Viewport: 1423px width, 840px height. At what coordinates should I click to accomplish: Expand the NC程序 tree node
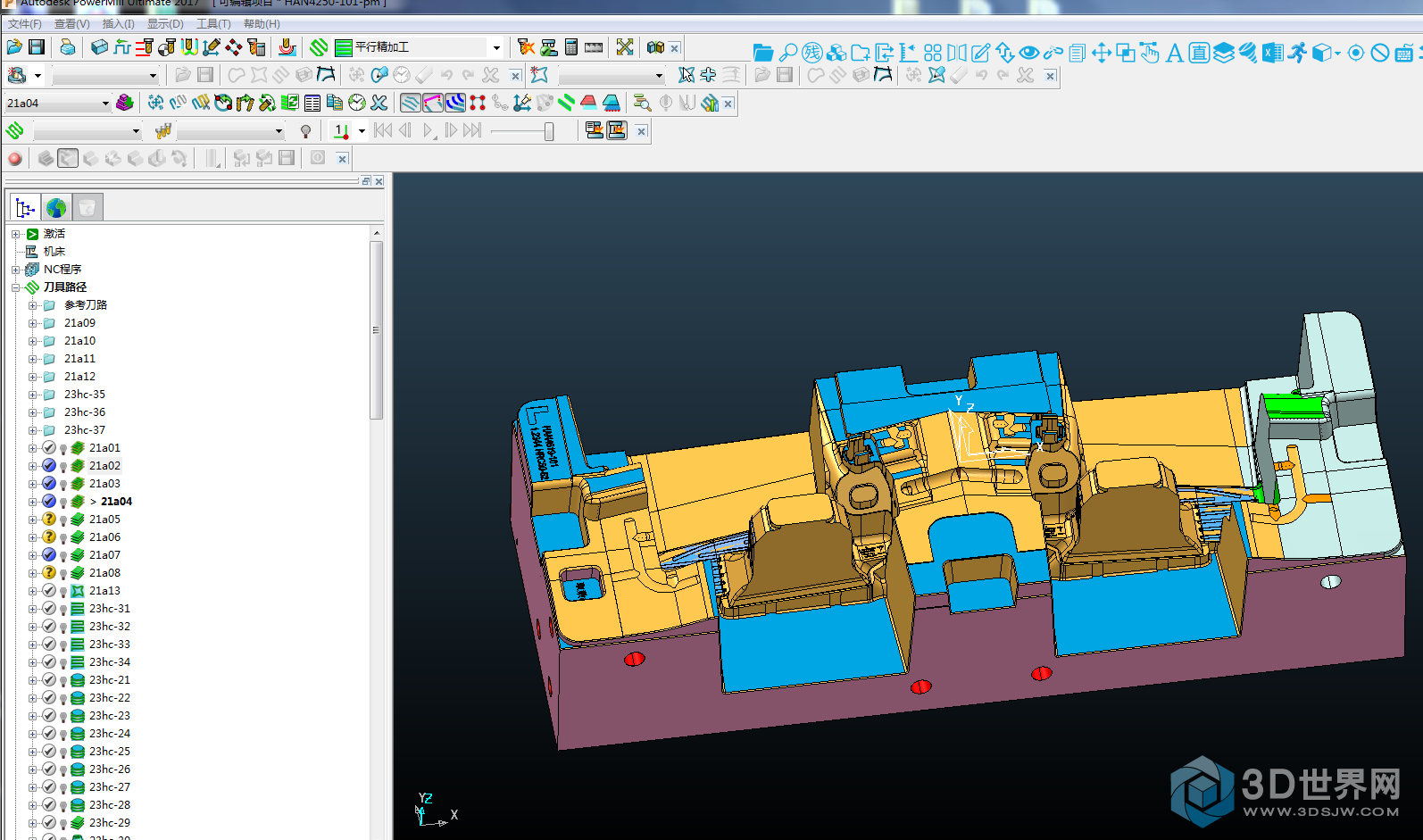click(15, 270)
